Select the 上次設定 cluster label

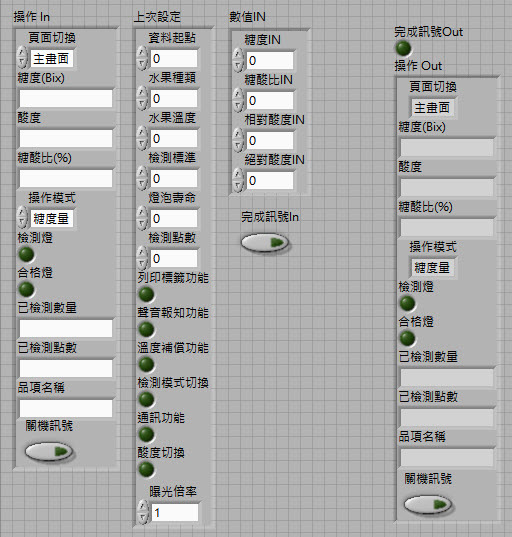157,16
